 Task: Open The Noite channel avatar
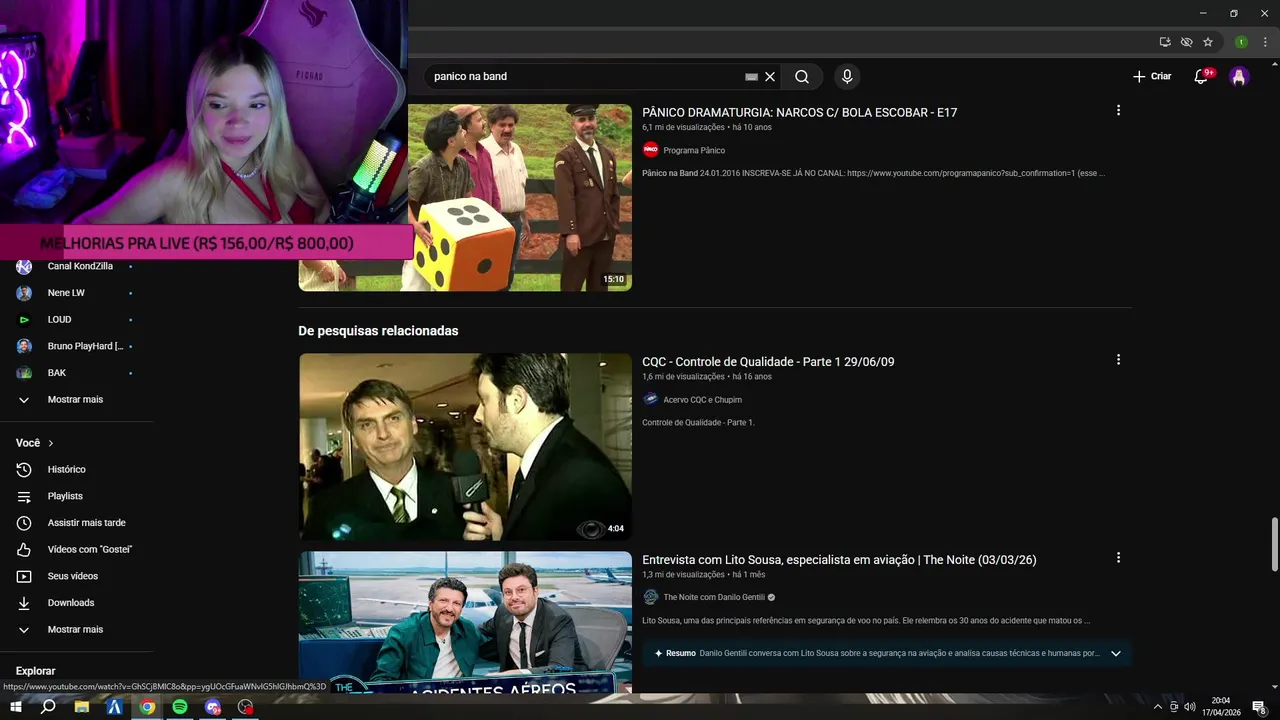point(650,597)
